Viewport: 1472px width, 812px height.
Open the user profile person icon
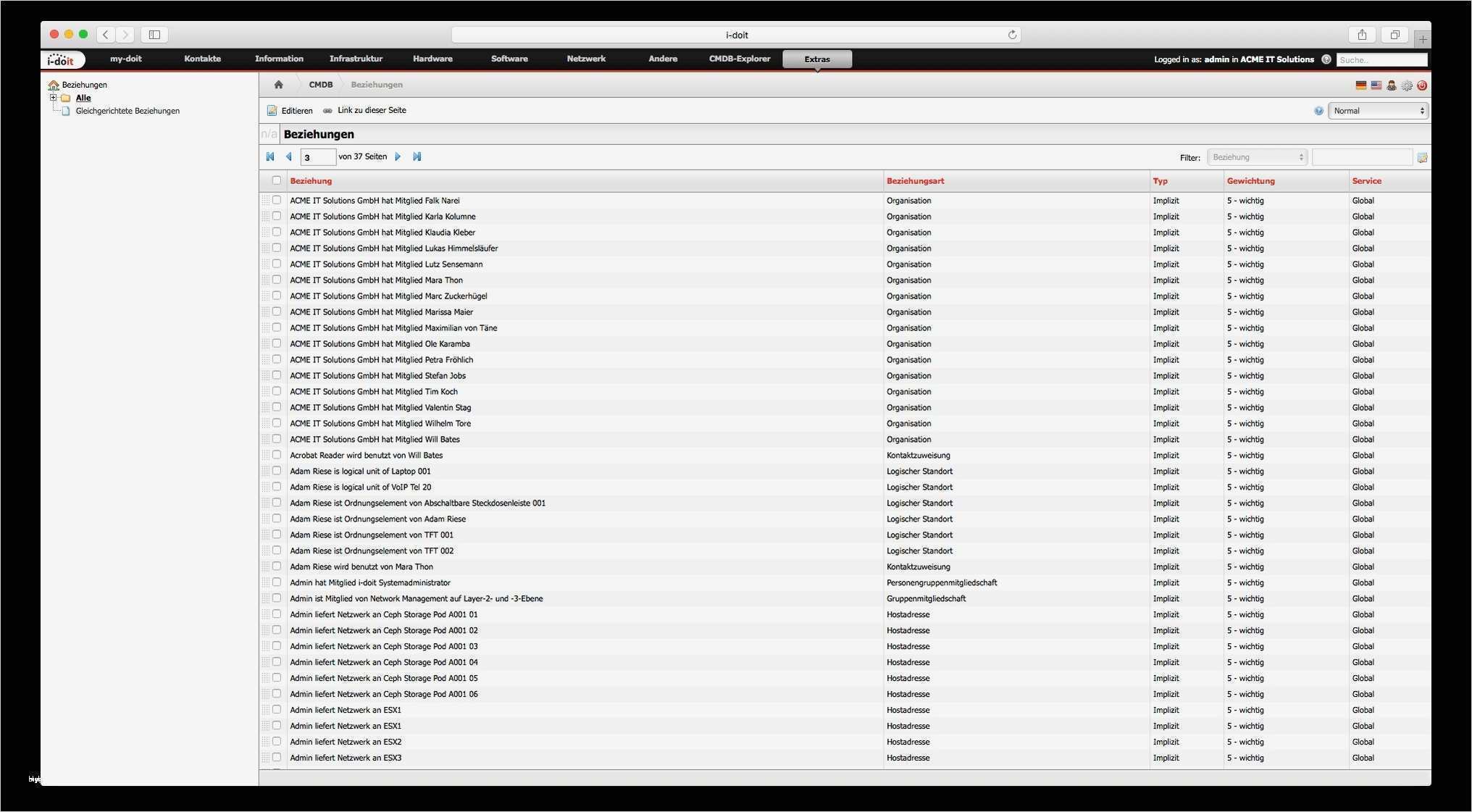(x=1392, y=85)
